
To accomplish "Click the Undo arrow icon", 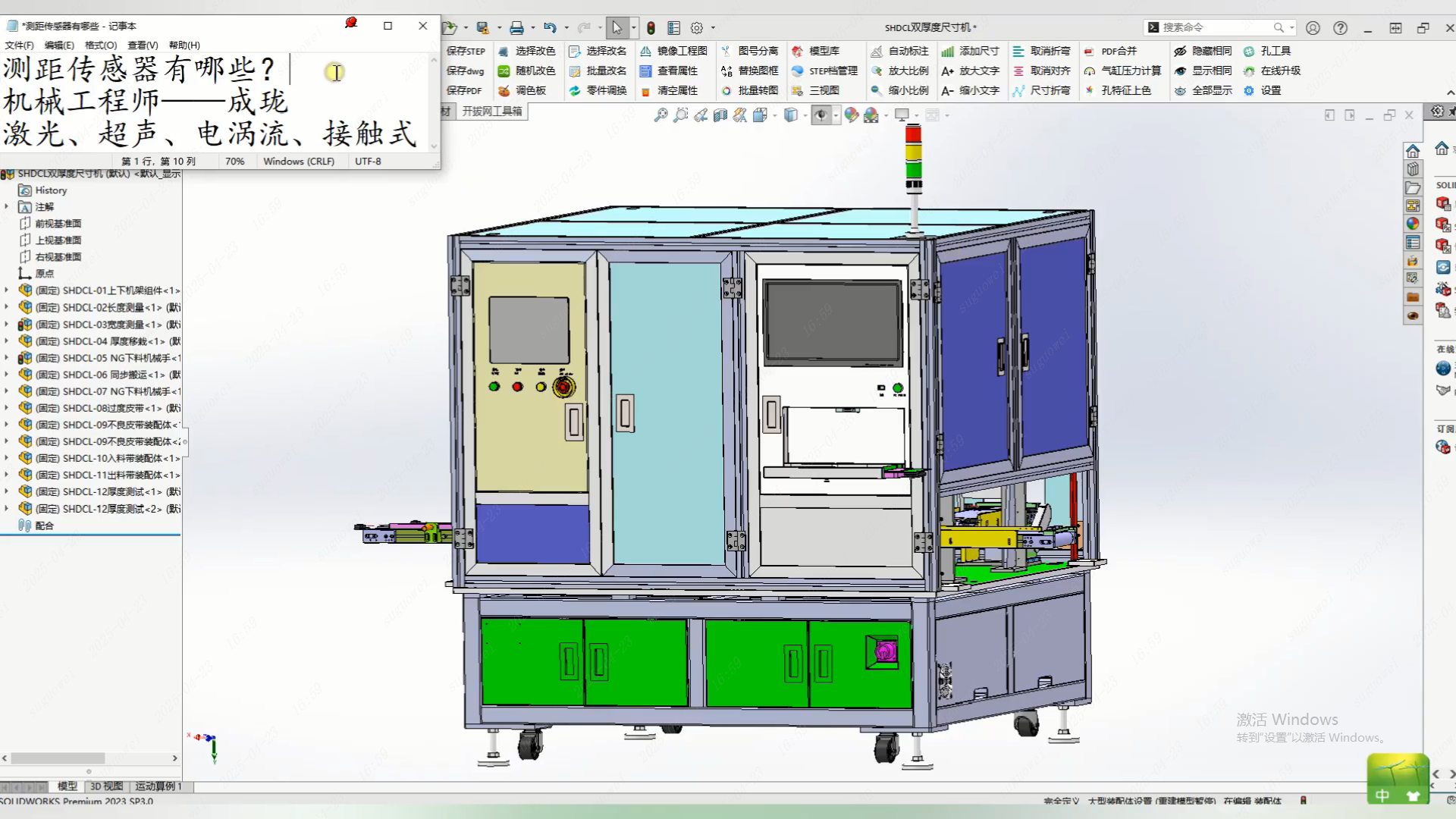I will pos(550,28).
